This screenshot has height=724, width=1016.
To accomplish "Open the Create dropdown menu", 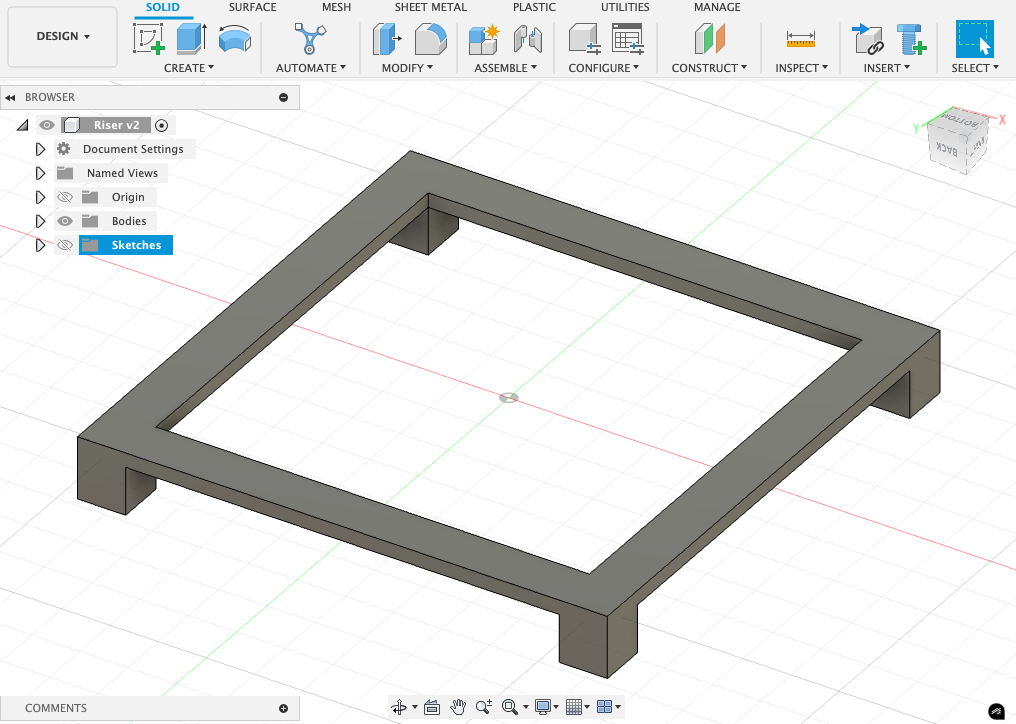I will (x=189, y=68).
